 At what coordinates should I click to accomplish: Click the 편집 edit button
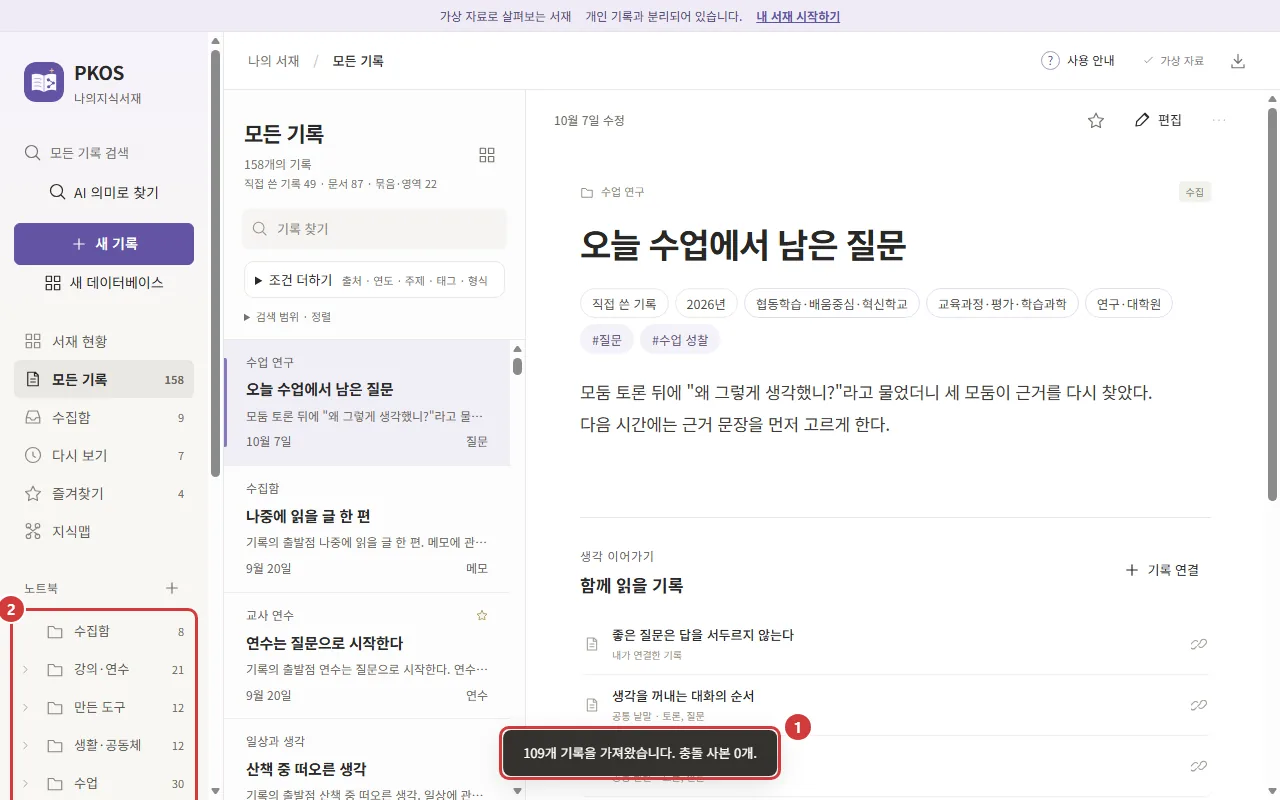(1158, 120)
